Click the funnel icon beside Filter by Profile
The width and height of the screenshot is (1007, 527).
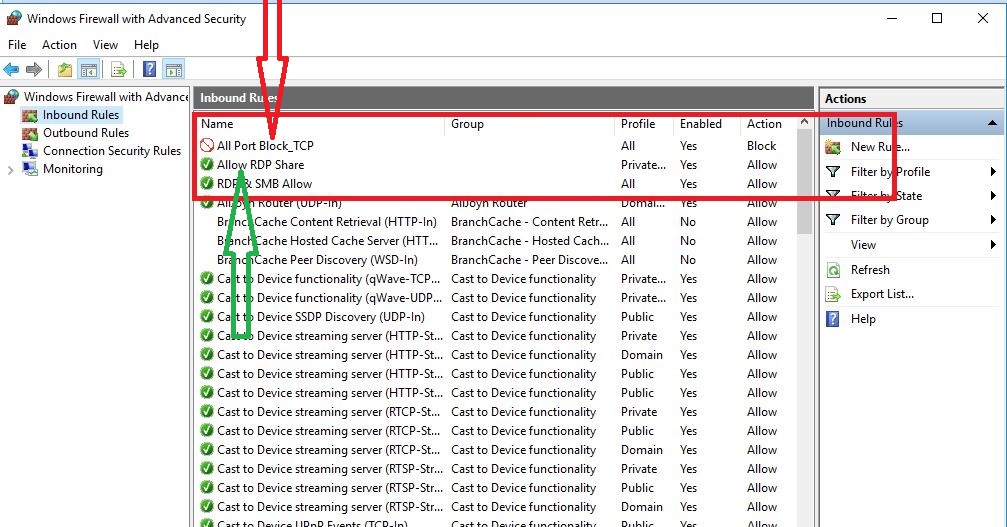[x=833, y=171]
